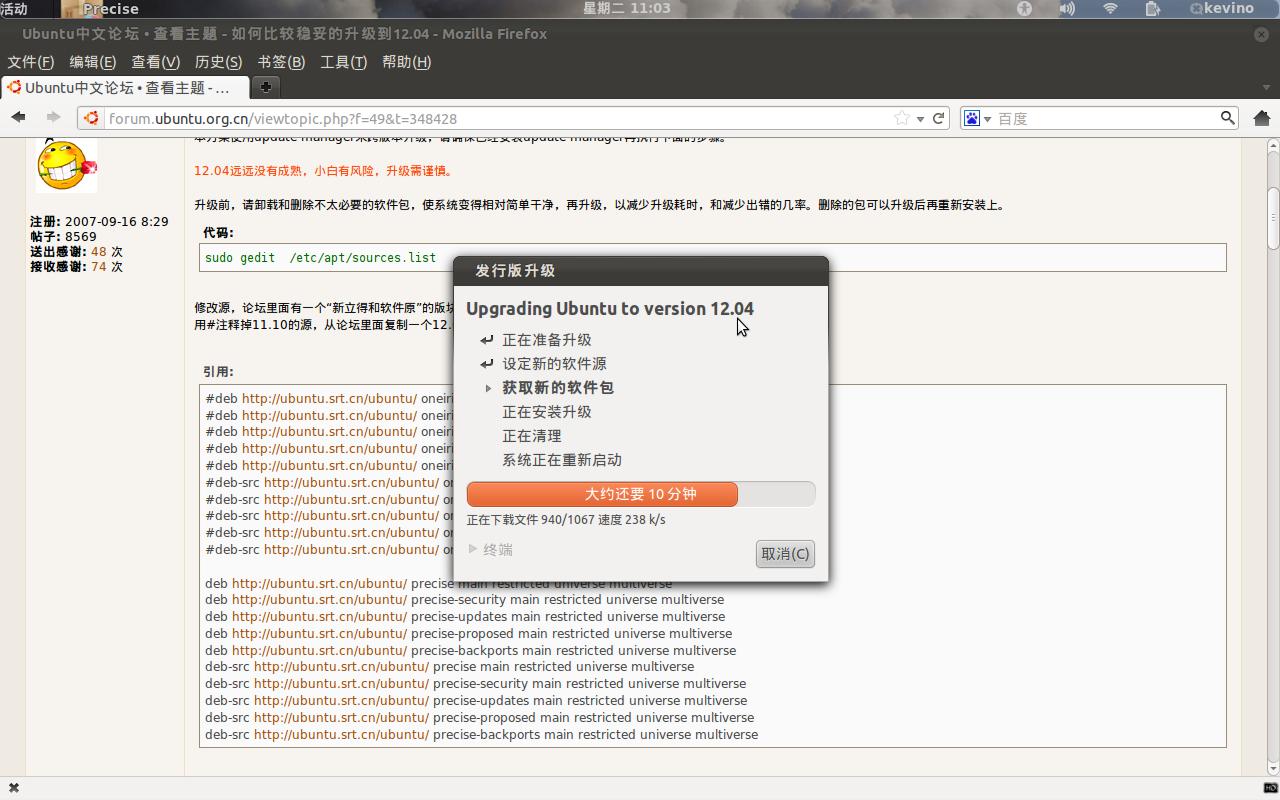Open the ubuntu.srt.cn link on deb-src precise-backports line
1280x800 pixels.
[x=341, y=734]
